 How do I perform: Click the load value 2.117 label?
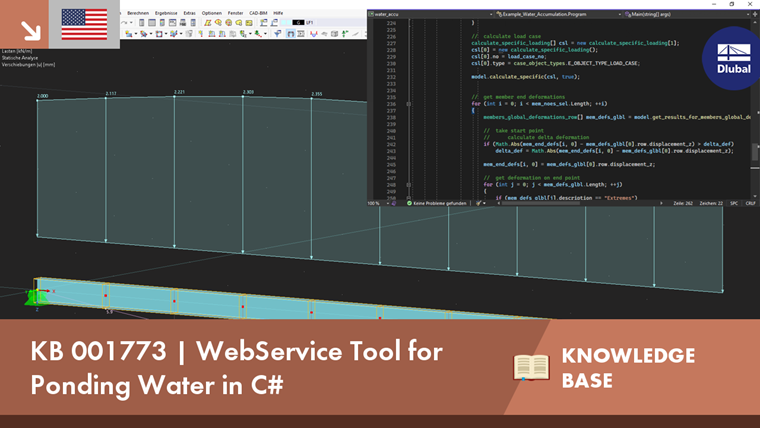coord(111,93)
